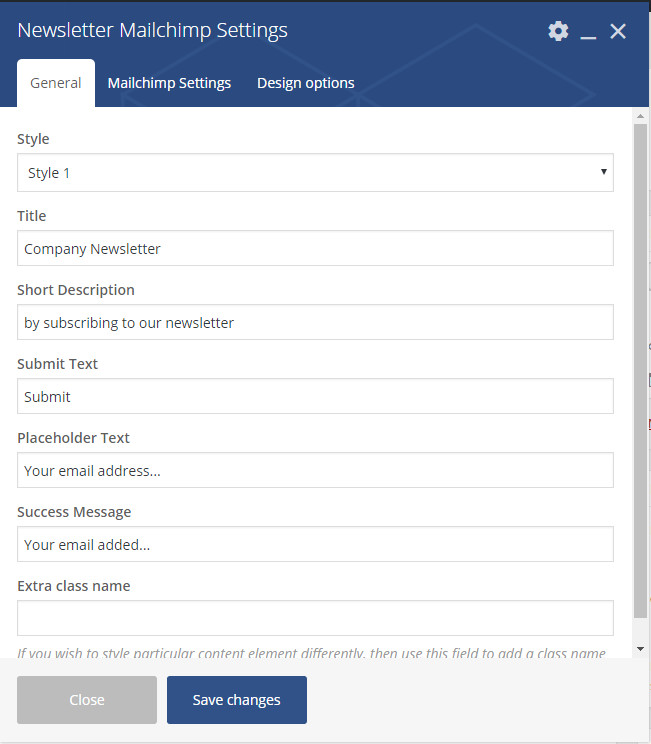Click the Extra class name label
Image resolution: width=651 pixels, height=744 pixels.
click(74, 586)
